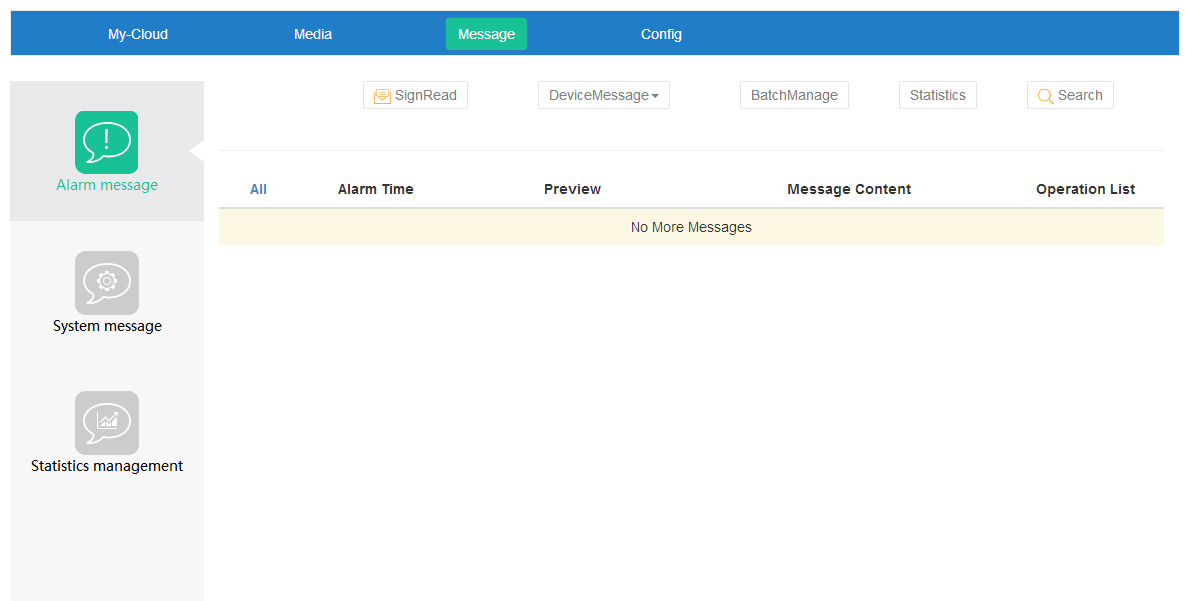Click the caret arrow beside DeviceMessage
Screen dimensions: 1185x601
tap(655, 96)
